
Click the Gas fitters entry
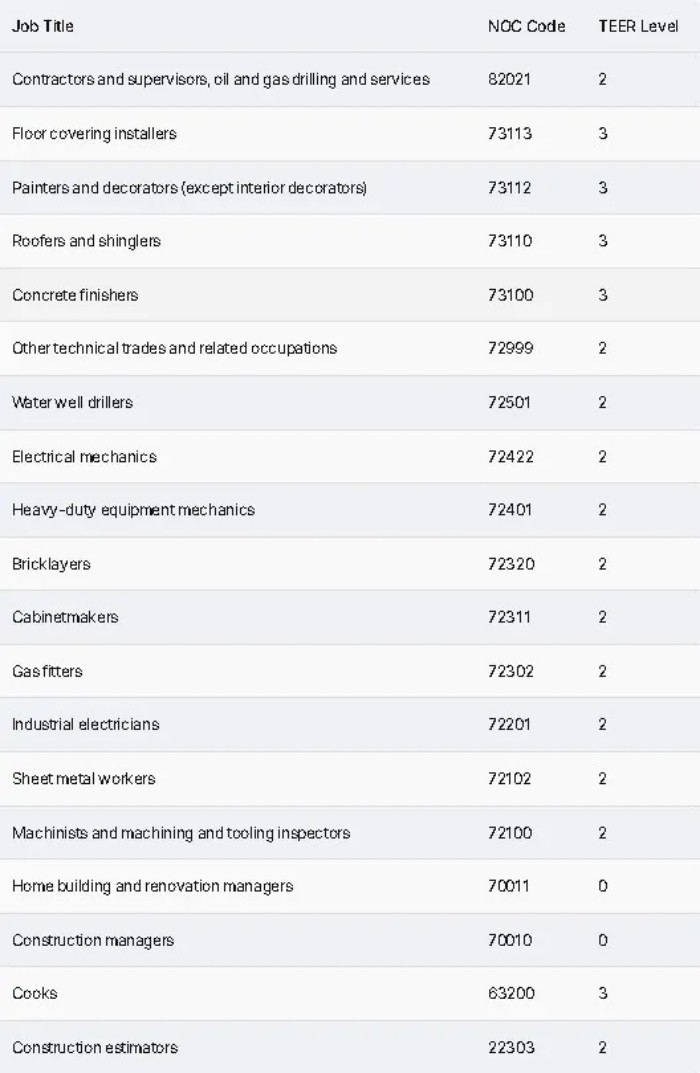[47, 671]
